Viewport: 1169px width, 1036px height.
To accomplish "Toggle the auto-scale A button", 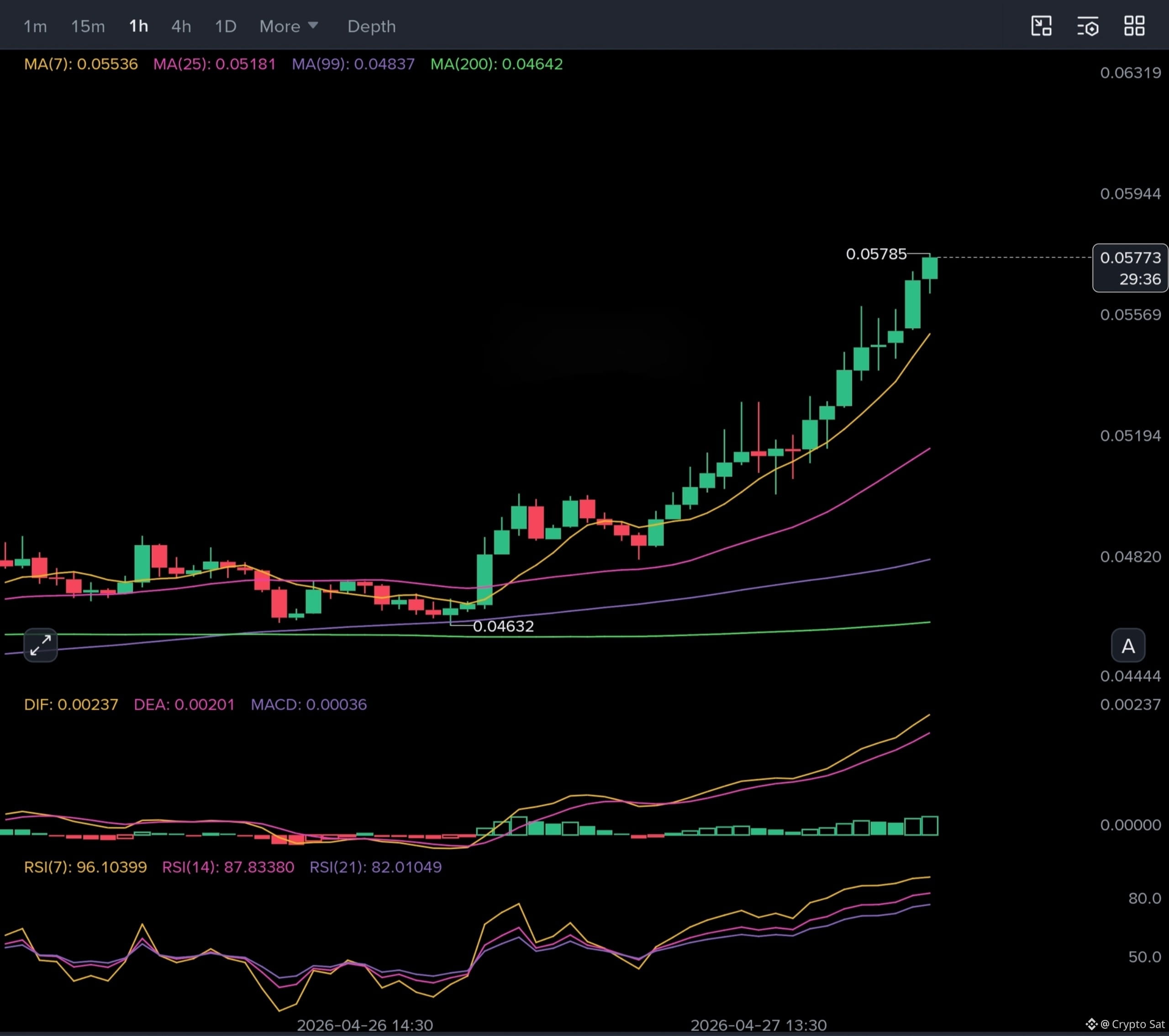I will pos(1128,645).
